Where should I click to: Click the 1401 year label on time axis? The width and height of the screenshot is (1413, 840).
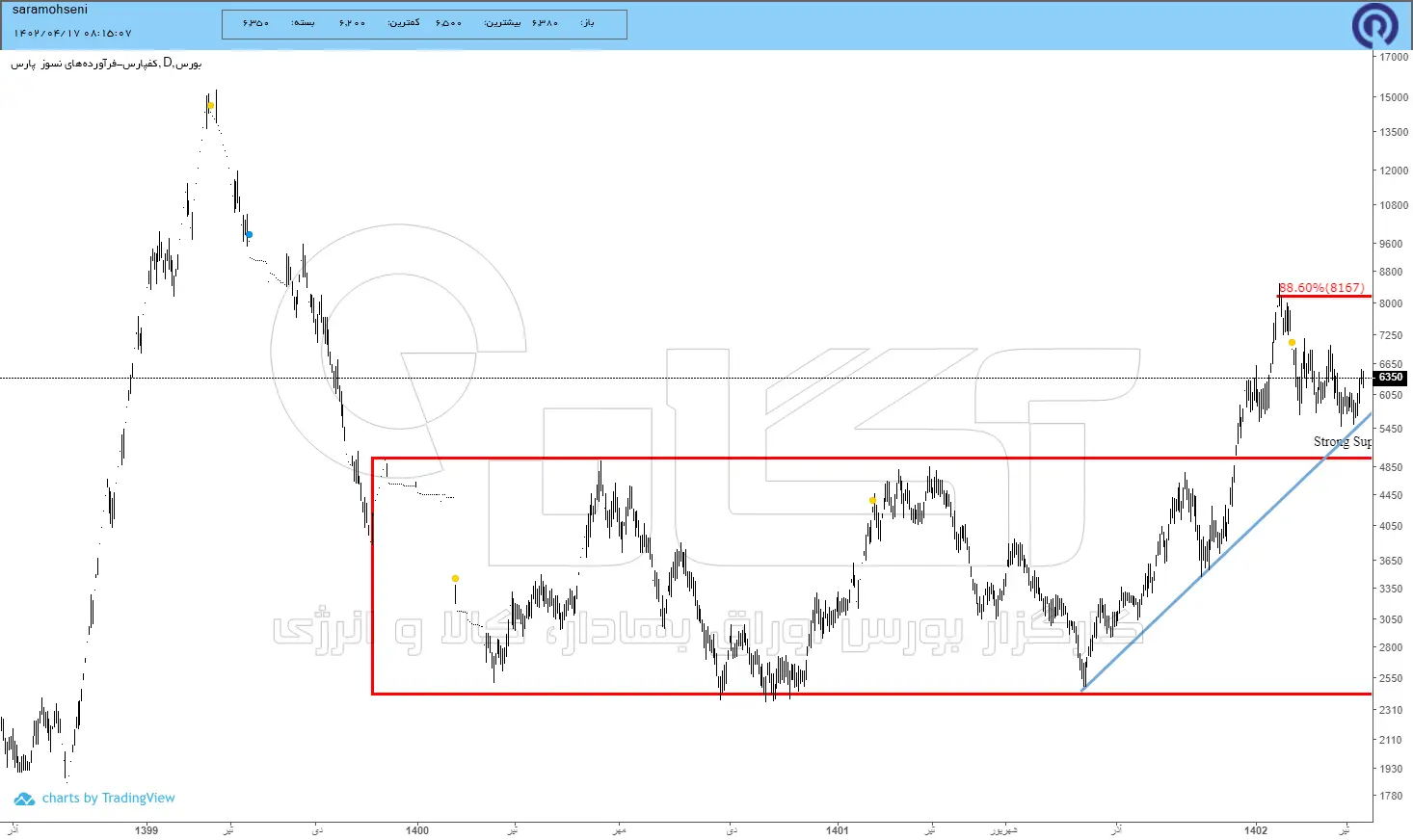click(838, 830)
